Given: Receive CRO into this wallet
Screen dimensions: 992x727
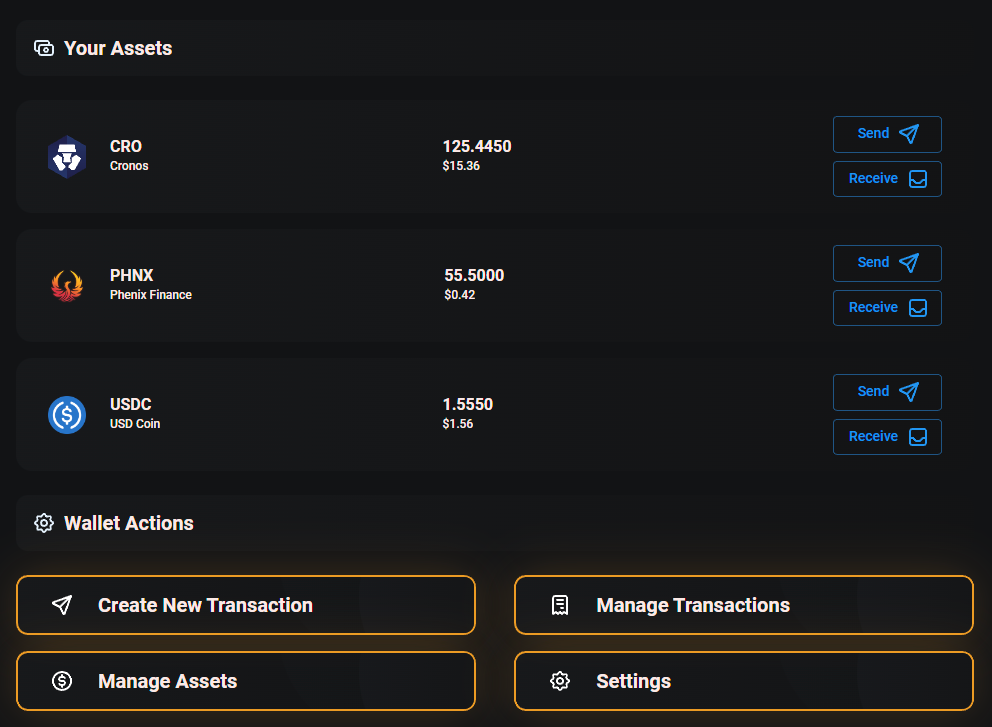Looking at the screenshot, I should 887,179.
